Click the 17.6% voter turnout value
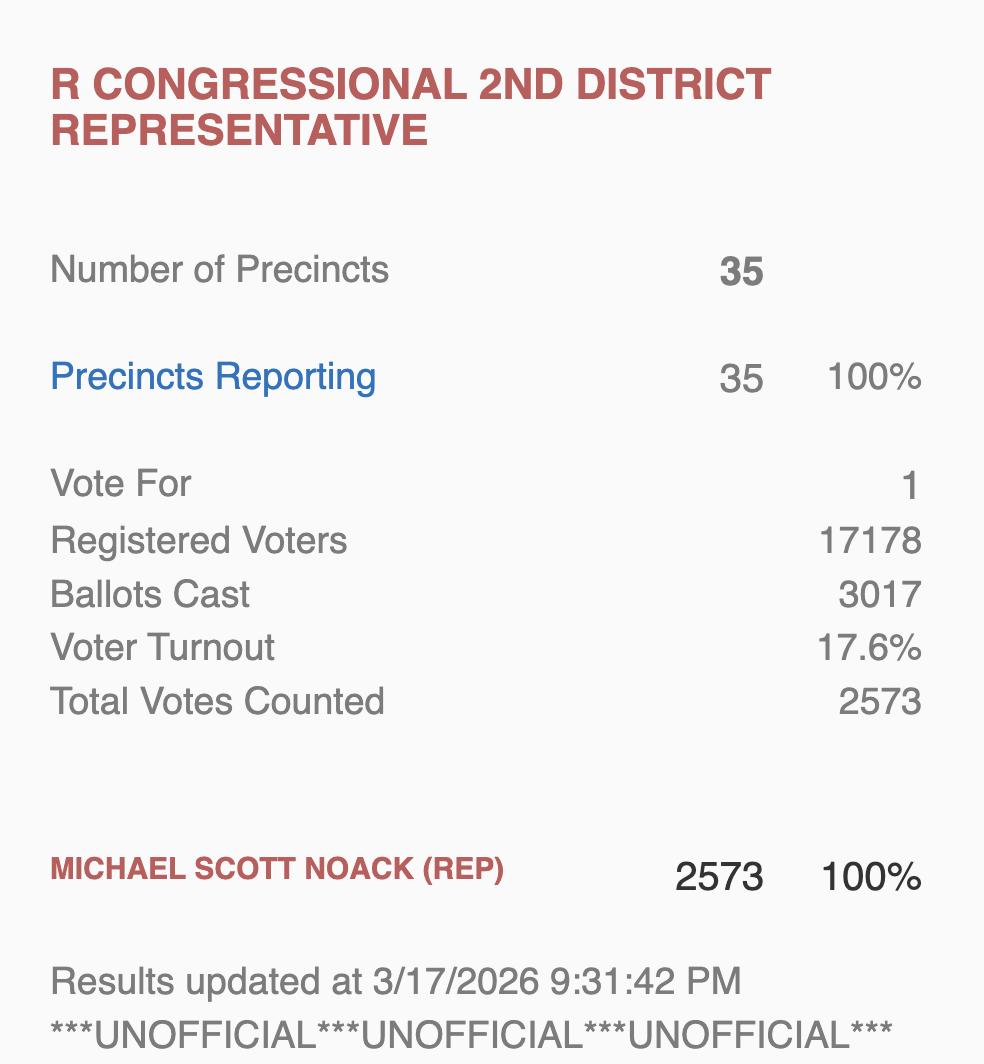The width and height of the screenshot is (984, 1064). 869,648
